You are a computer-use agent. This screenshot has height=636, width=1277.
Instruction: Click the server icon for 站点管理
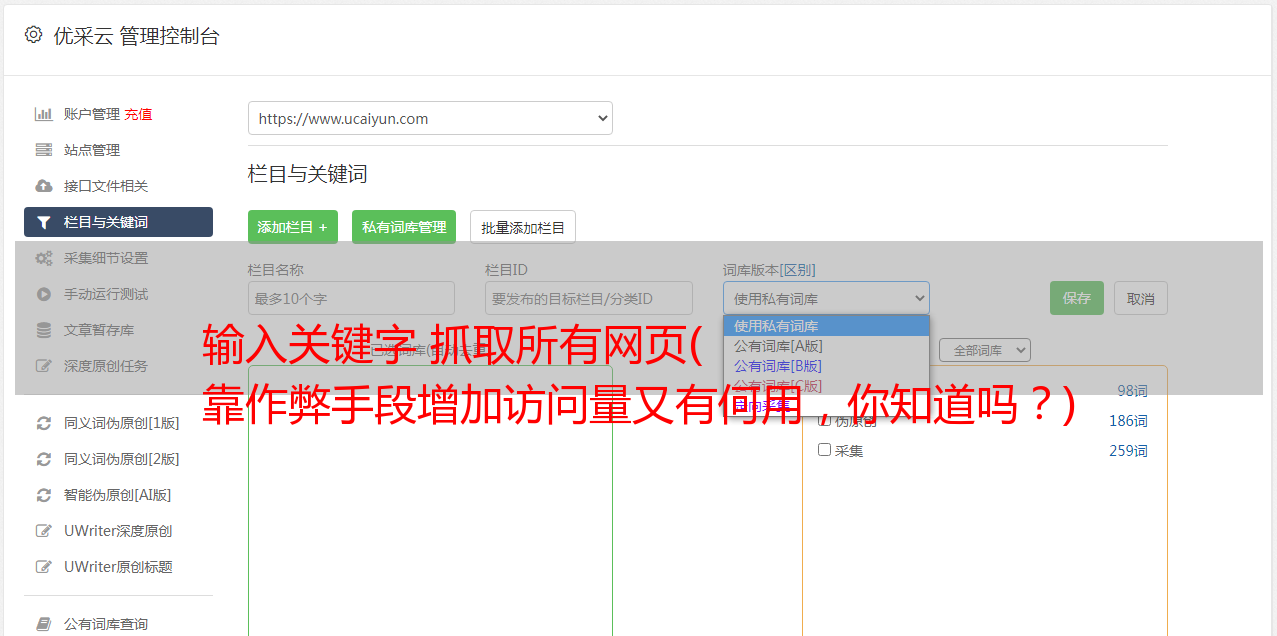click(44, 150)
